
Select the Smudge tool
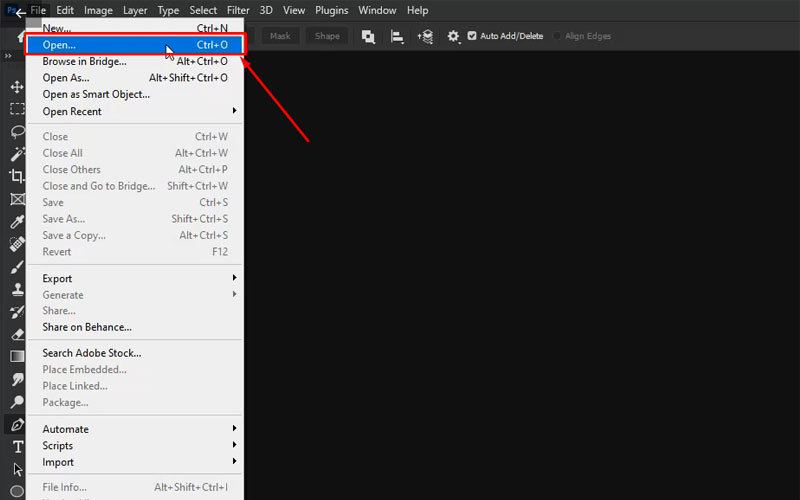coord(17,379)
